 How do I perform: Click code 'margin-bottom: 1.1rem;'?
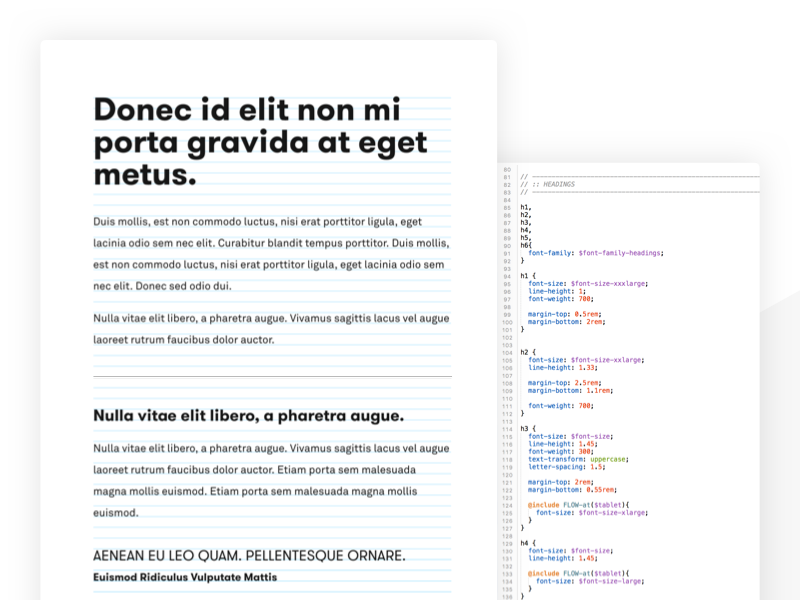pyautogui.click(x=571, y=391)
